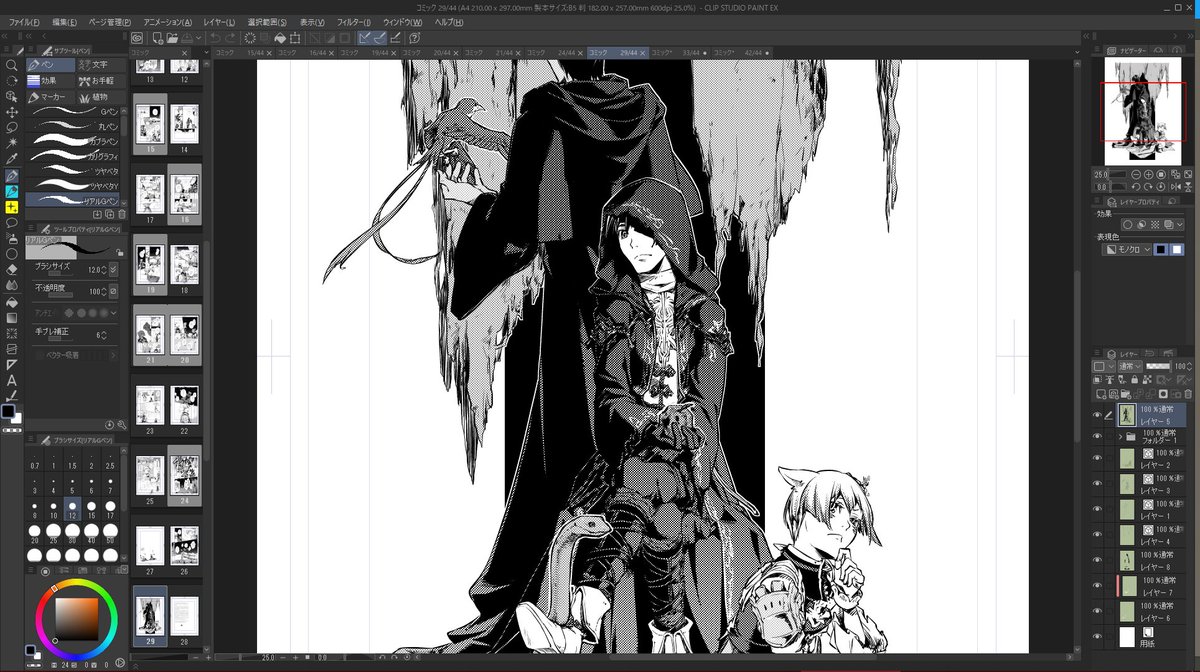Hide レイヤー 7 with eye icon
The height and width of the screenshot is (672, 1200).
[1097, 586]
